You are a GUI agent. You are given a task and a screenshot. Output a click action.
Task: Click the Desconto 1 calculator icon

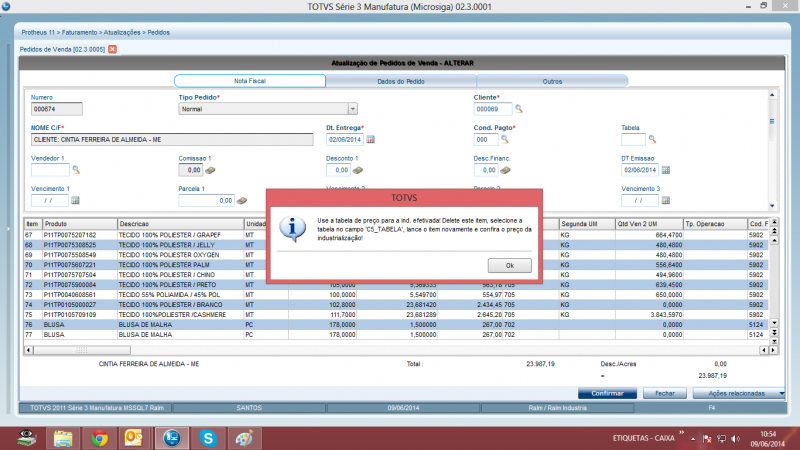pyautogui.click(x=358, y=170)
